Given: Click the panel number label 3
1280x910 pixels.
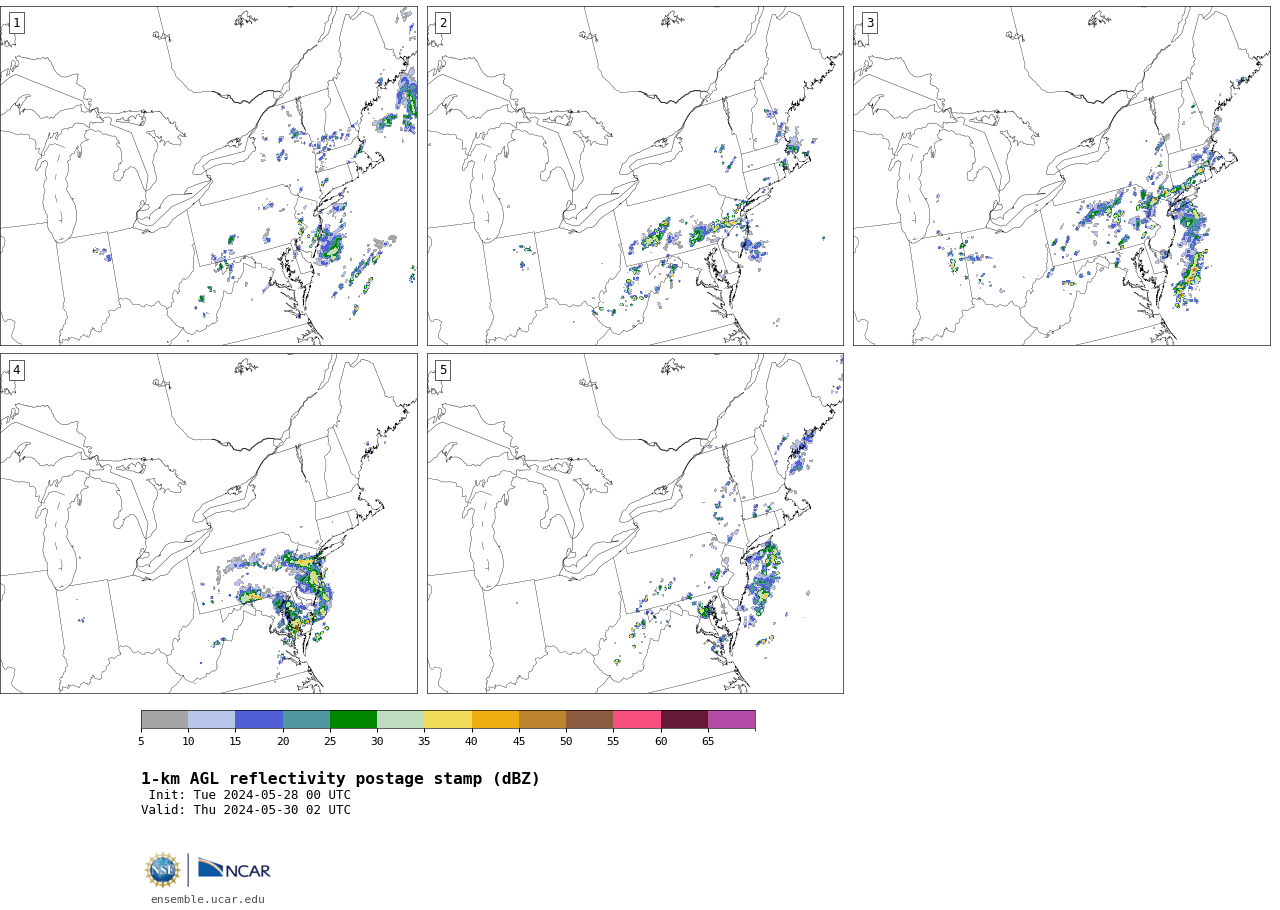Looking at the screenshot, I should [870, 23].
